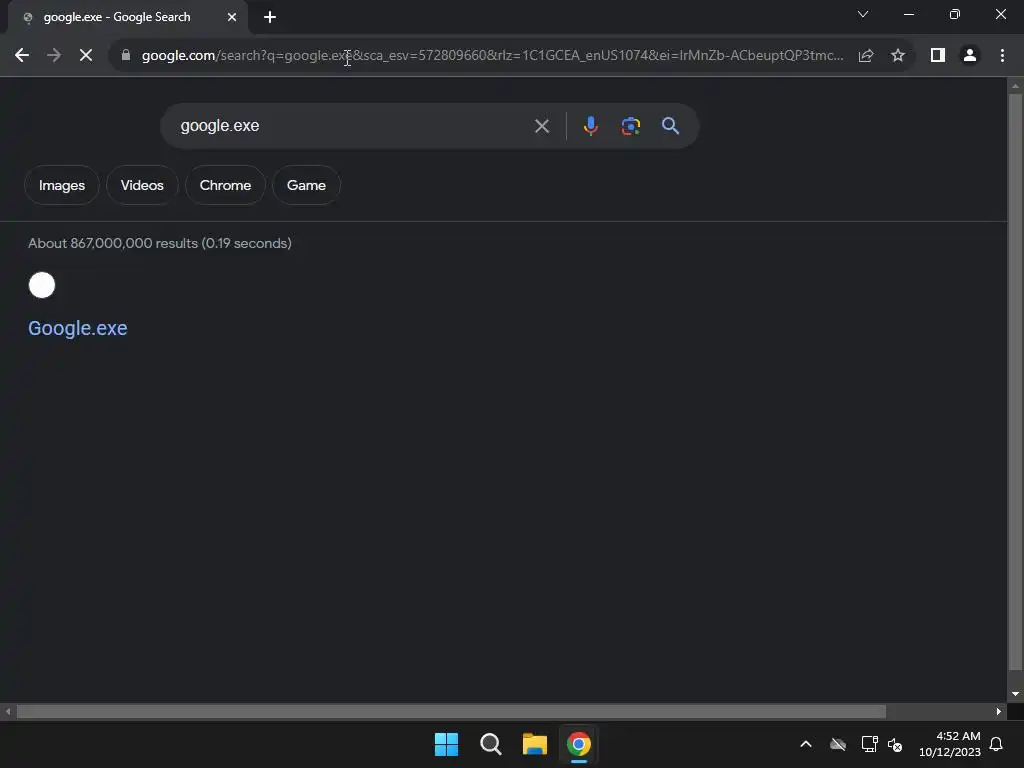Open the notifications bell
The image size is (1024, 768).
996,744
